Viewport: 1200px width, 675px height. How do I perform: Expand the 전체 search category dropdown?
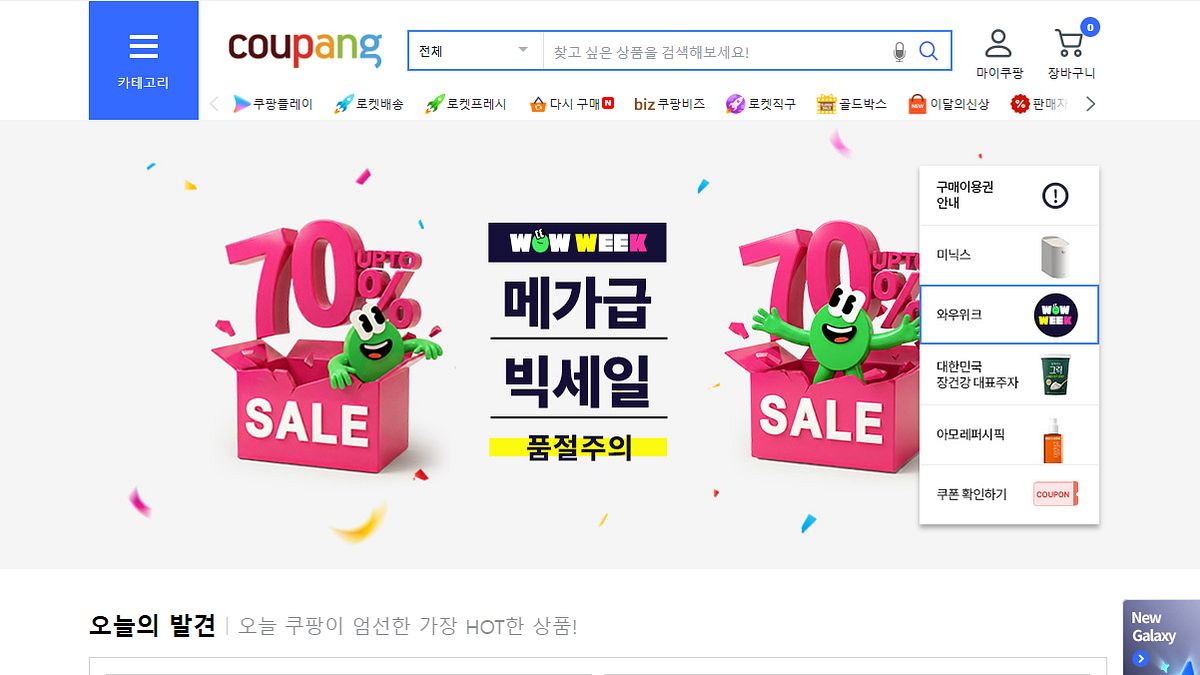click(475, 51)
